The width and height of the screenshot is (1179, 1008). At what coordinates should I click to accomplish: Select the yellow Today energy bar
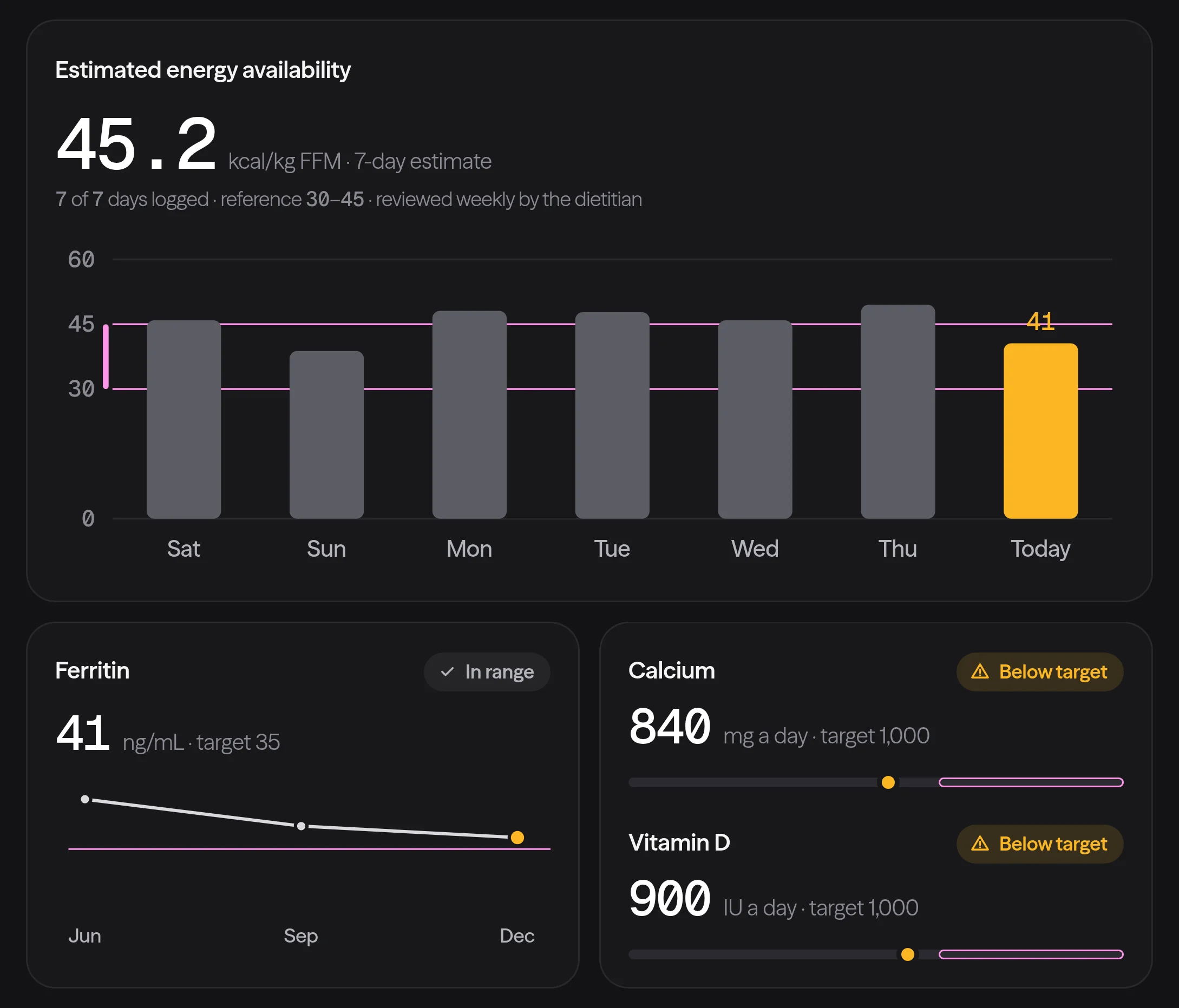point(1041,431)
